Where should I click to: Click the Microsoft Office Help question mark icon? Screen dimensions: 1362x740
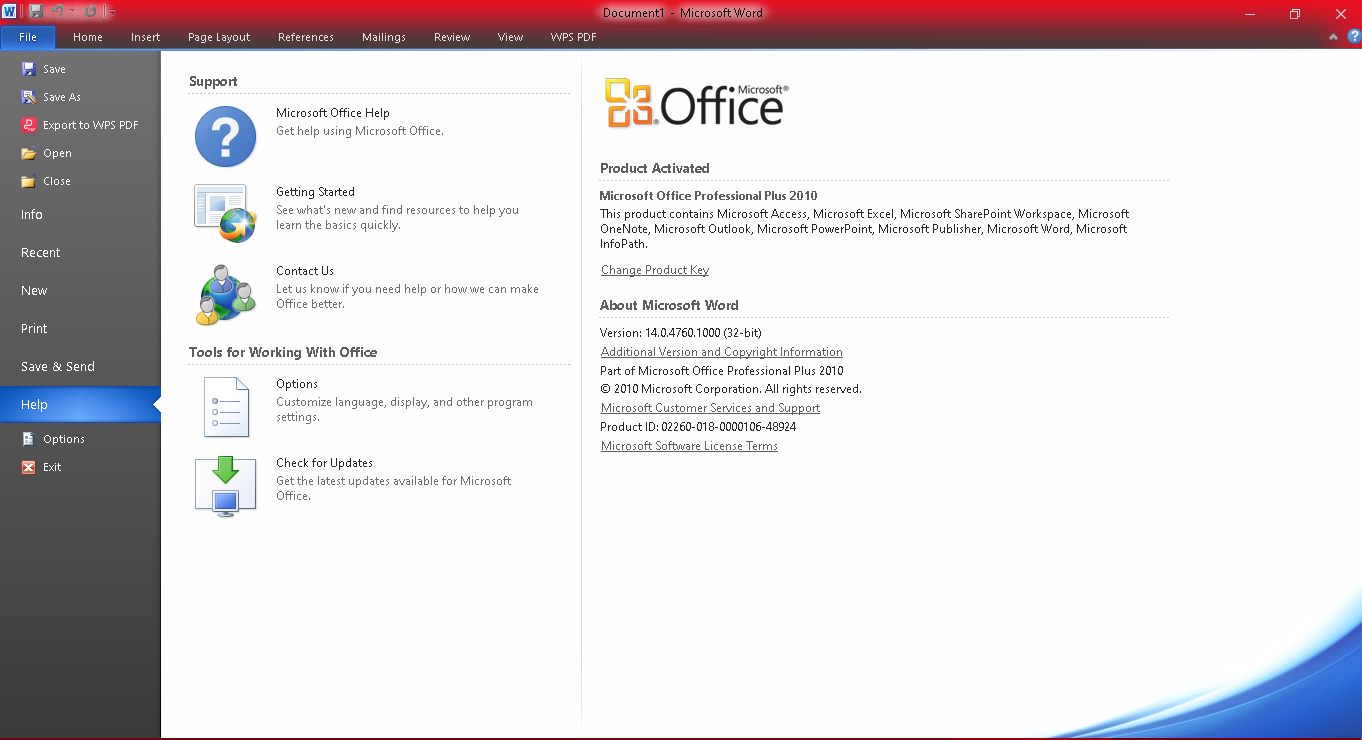[x=225, y=137]
